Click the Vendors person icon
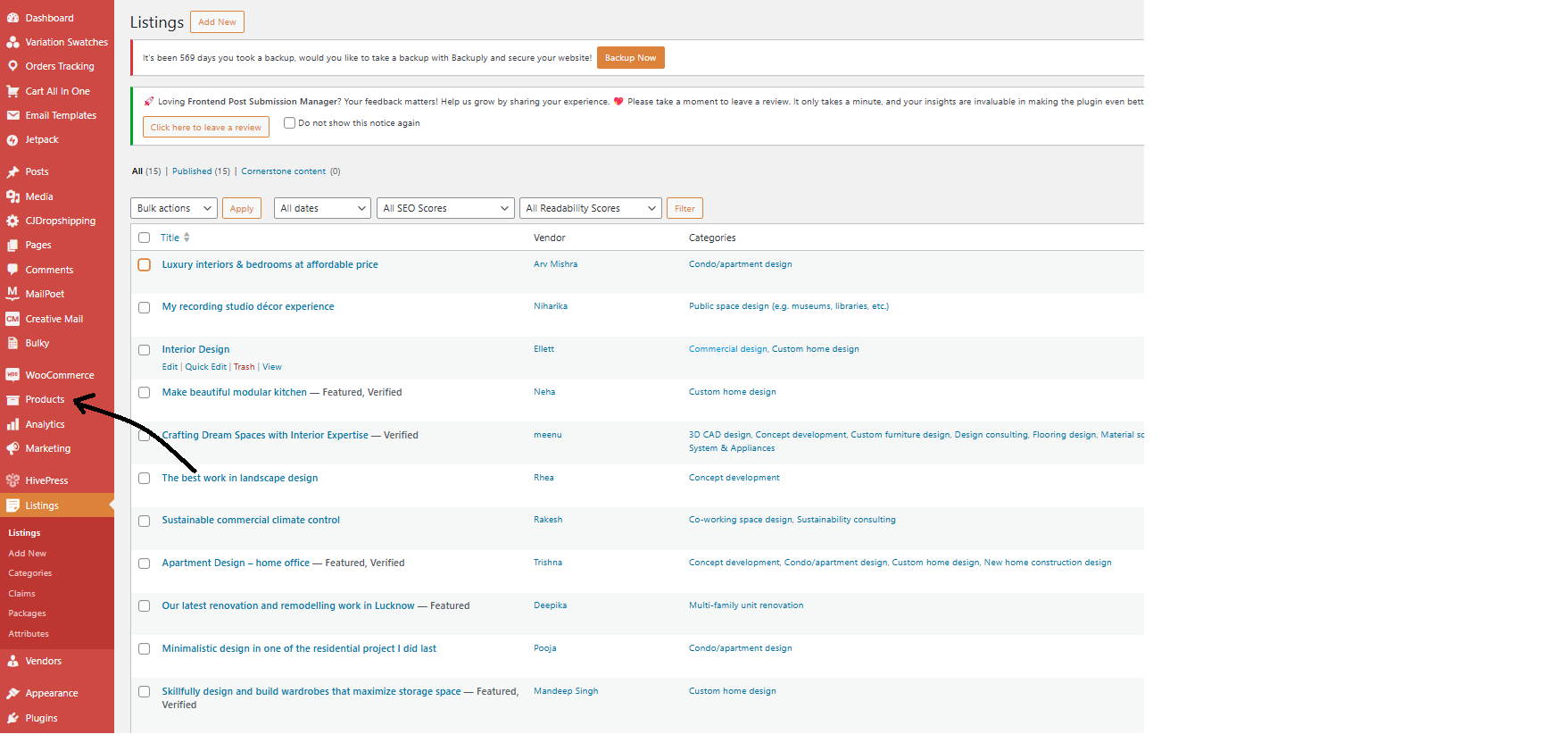 (12, 661)
